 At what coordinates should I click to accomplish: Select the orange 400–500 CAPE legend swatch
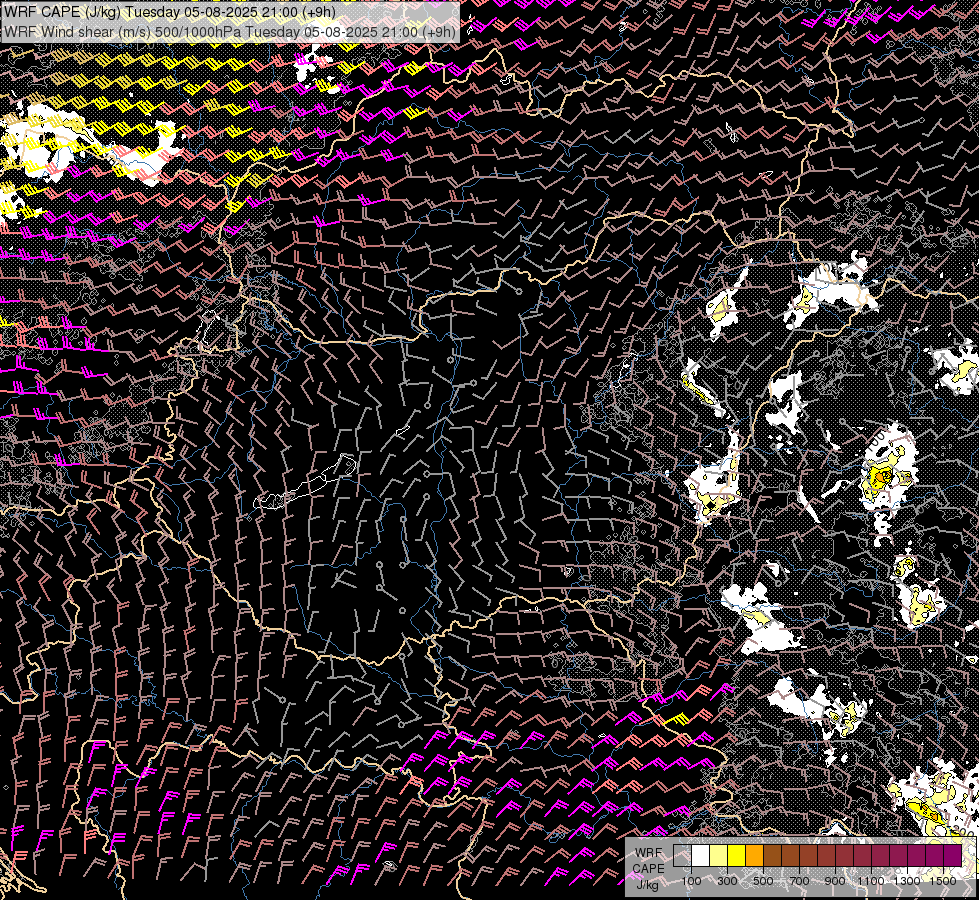coord(754,856)
